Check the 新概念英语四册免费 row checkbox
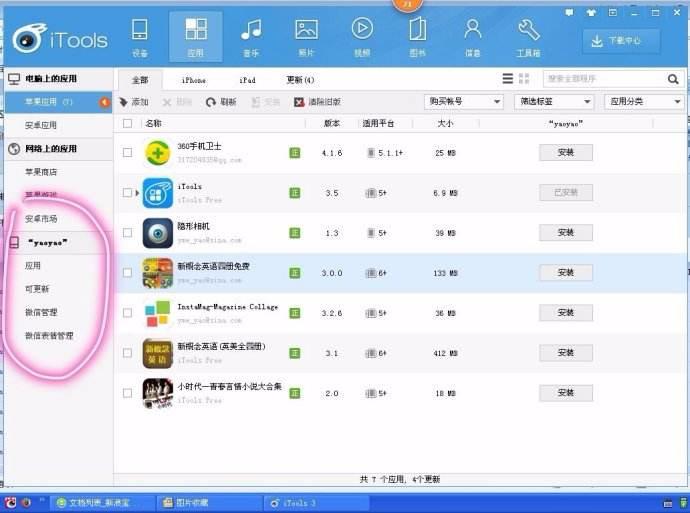Image resolution: width=690 pixels, height=513 pixels. (x=127, y=273)
